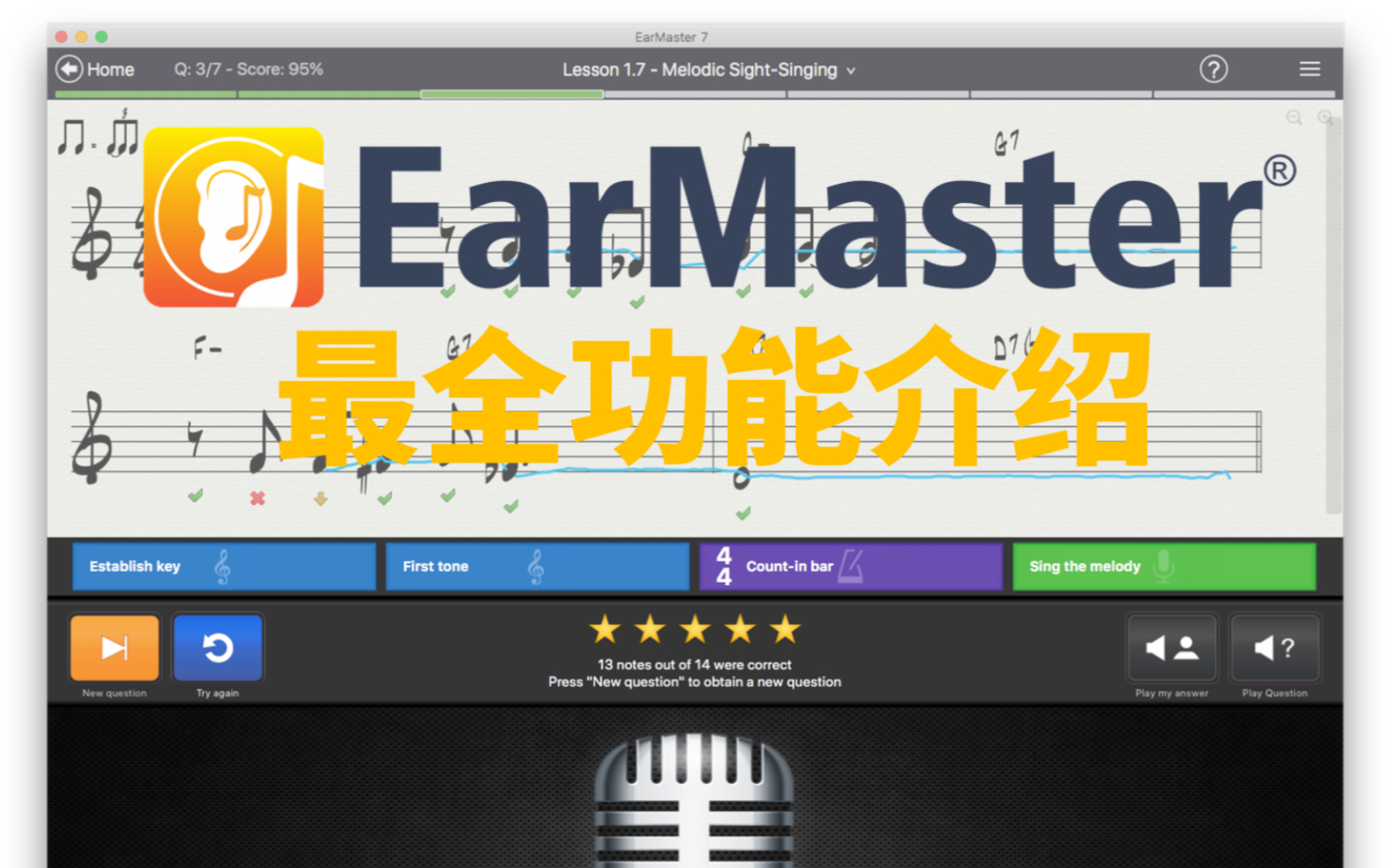Click the zoom in magnifier icon
The image size is (1391, 868).
click(1325, 118)
